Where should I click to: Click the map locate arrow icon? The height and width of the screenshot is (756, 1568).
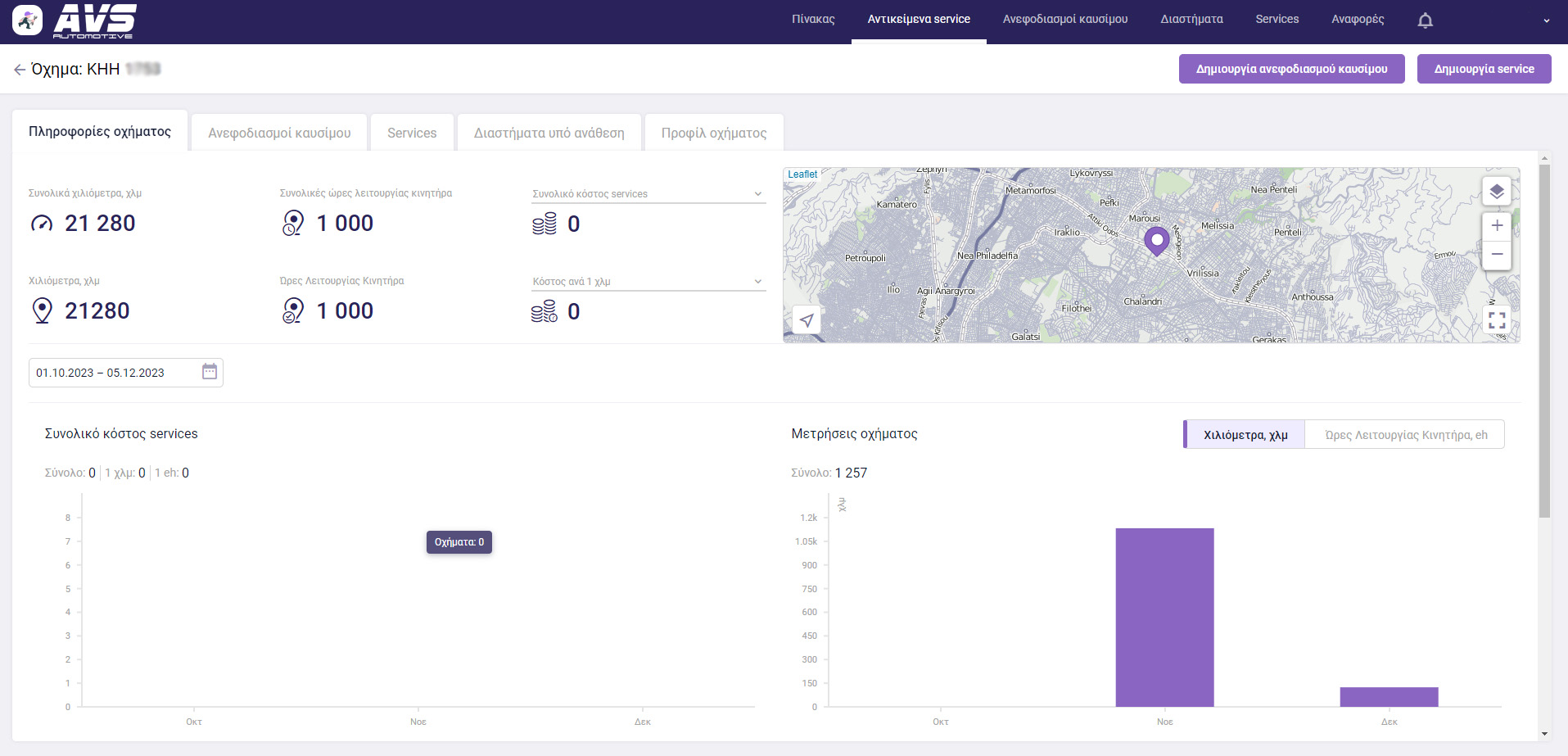(x=807, y=320)
